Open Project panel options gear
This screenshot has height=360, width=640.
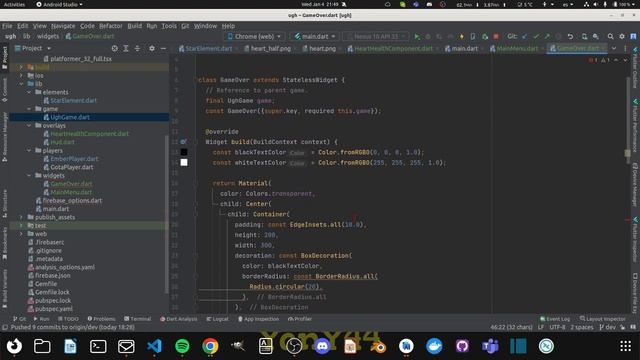coord(152,48)
